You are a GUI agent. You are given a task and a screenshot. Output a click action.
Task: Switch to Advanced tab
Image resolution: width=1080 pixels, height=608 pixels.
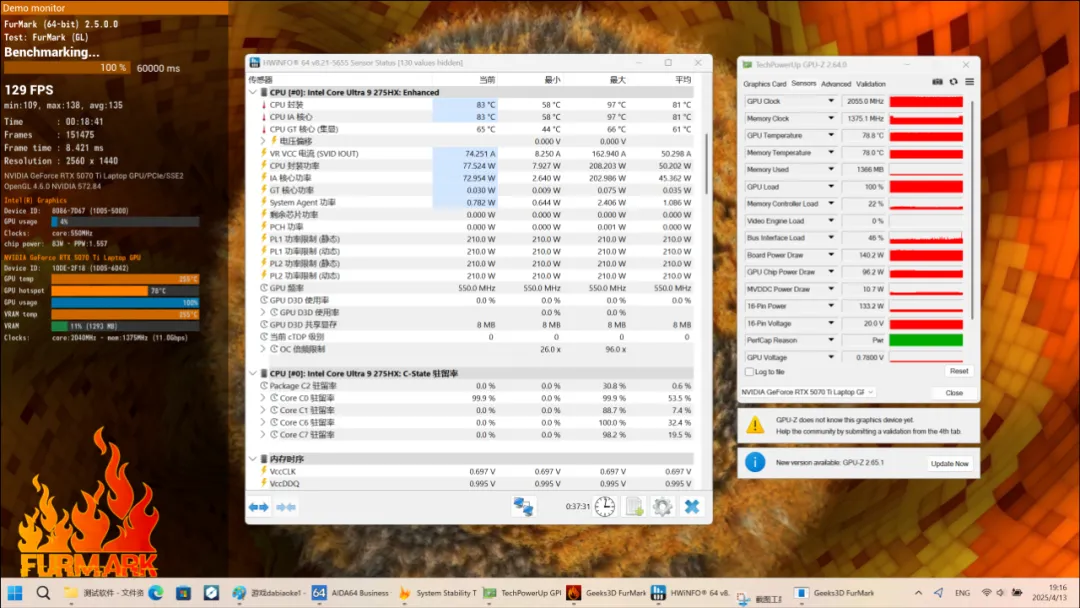click(836, 84)
